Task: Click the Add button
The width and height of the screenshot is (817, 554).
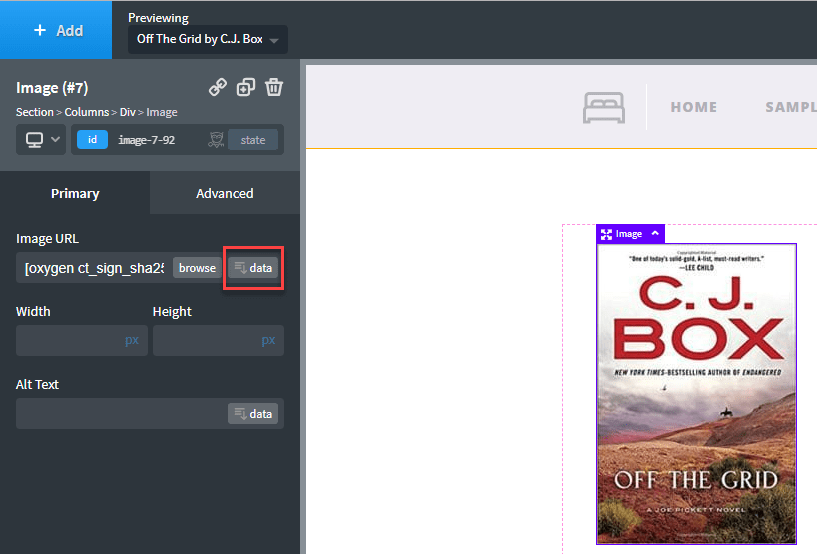Action: 57,30
